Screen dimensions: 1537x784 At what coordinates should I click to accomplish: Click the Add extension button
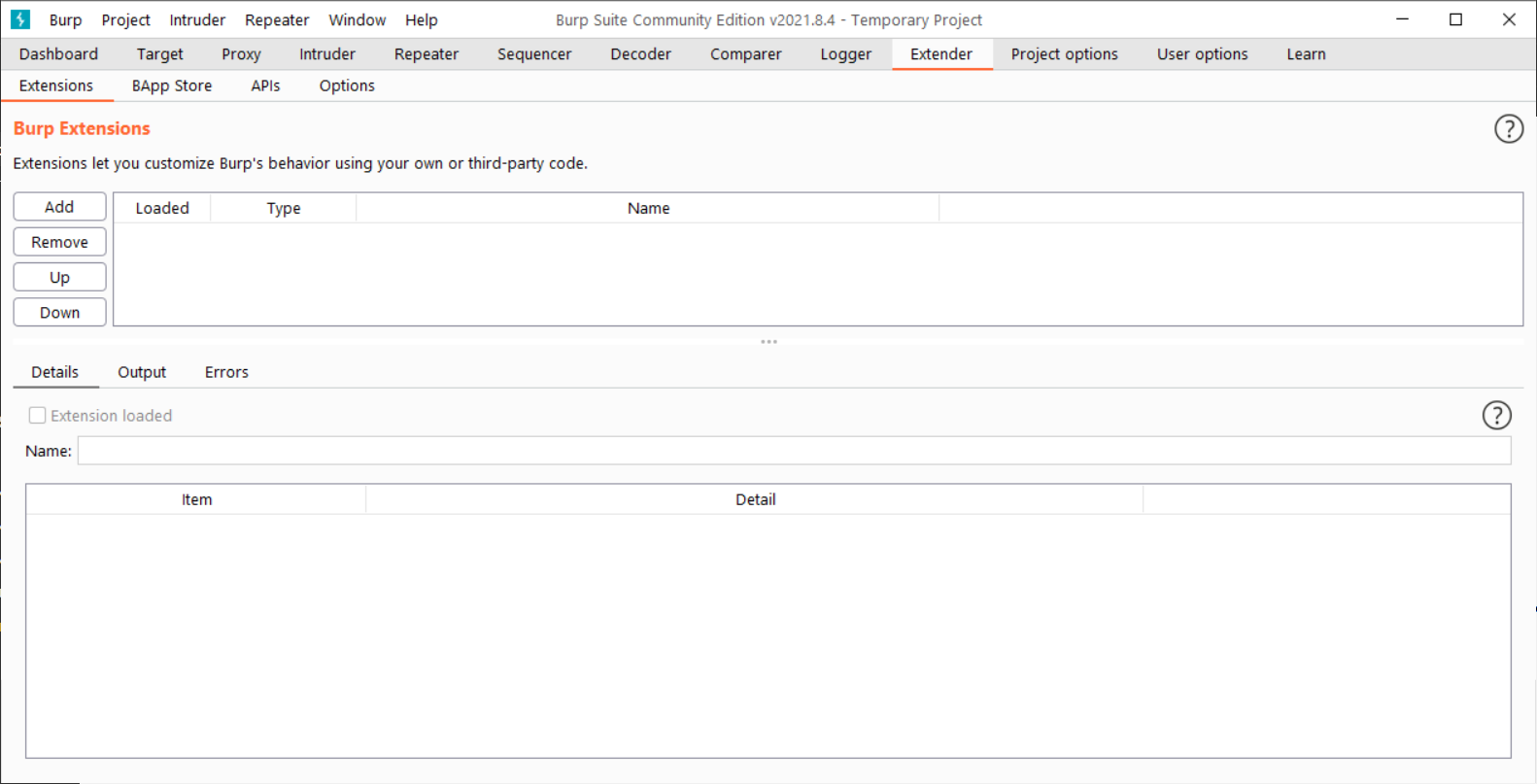[59, 207]
